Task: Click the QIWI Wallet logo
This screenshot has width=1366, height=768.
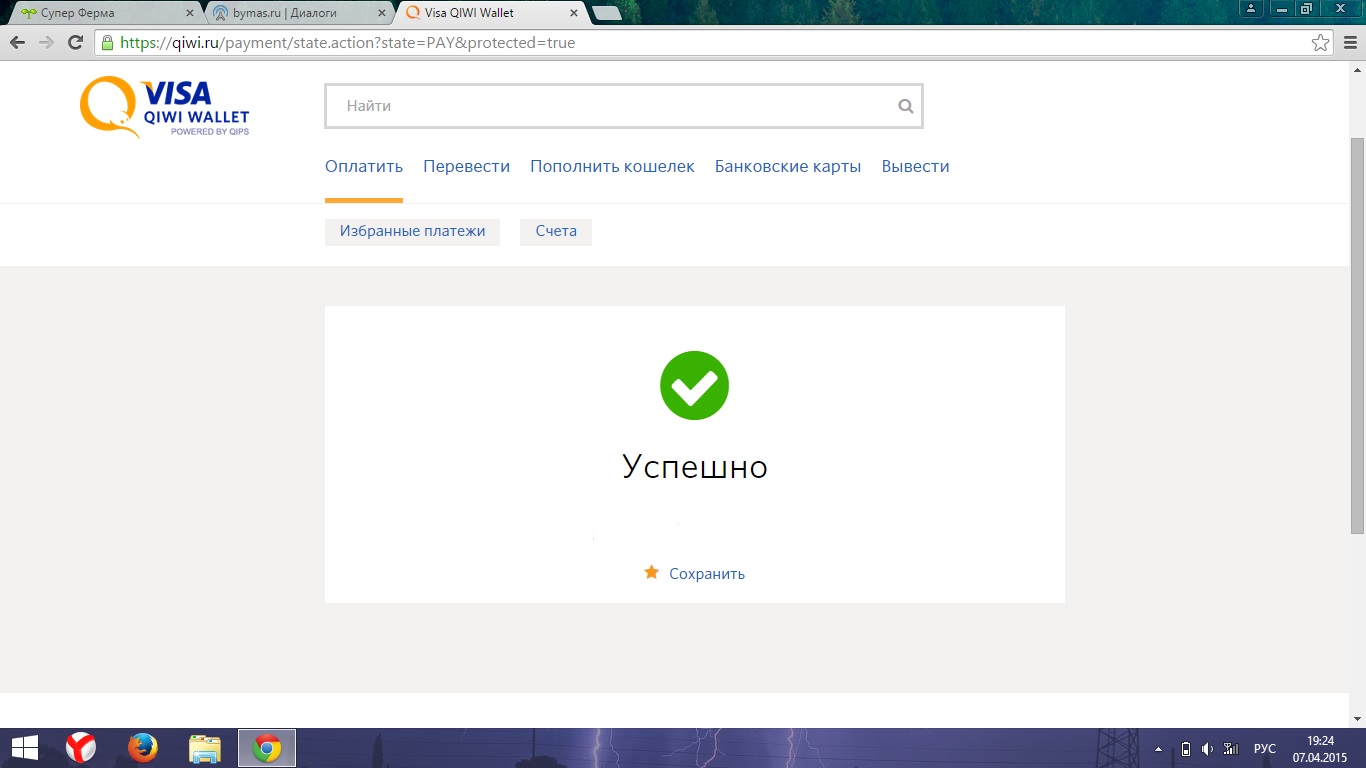Action: tap(165, 107)
